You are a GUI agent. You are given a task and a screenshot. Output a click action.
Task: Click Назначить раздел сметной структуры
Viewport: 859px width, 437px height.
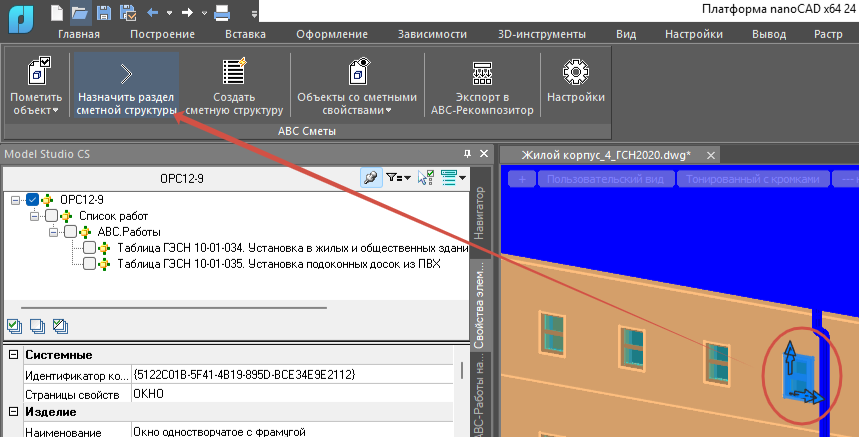coord(126,85)
